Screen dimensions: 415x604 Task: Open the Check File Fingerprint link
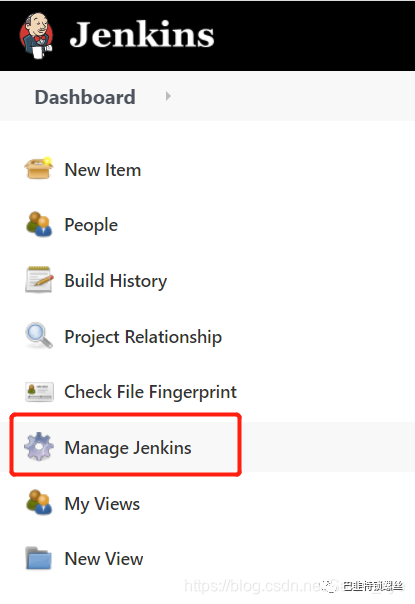click(151, 393)
